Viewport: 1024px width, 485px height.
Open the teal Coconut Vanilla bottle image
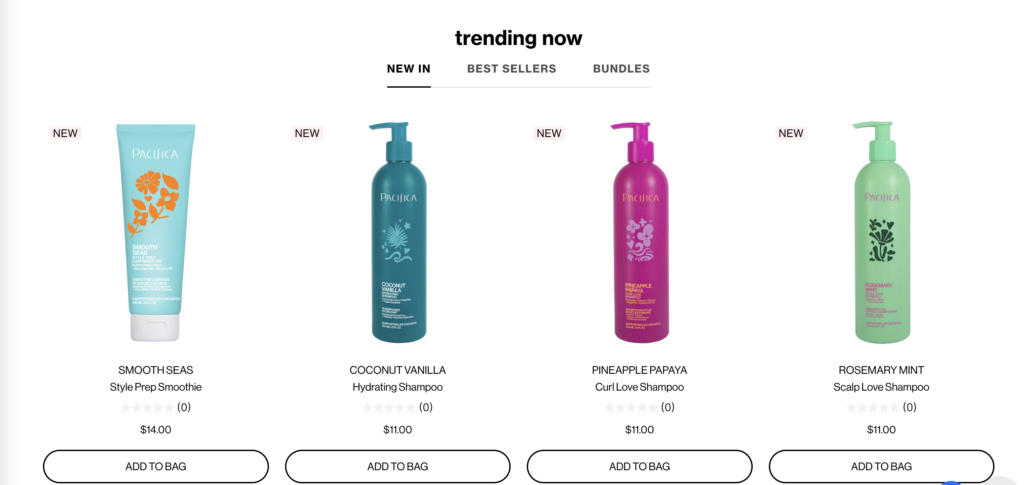(398, 232)
